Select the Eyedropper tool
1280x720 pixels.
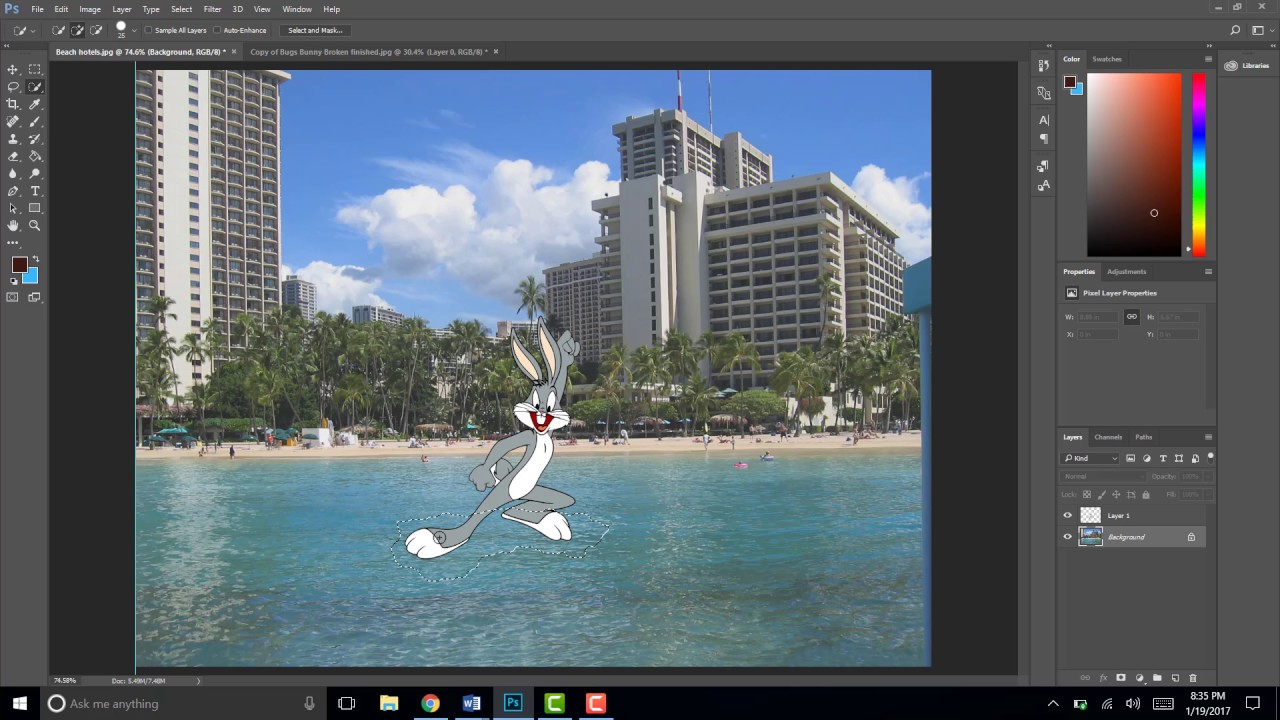click(x=35, y=104)
